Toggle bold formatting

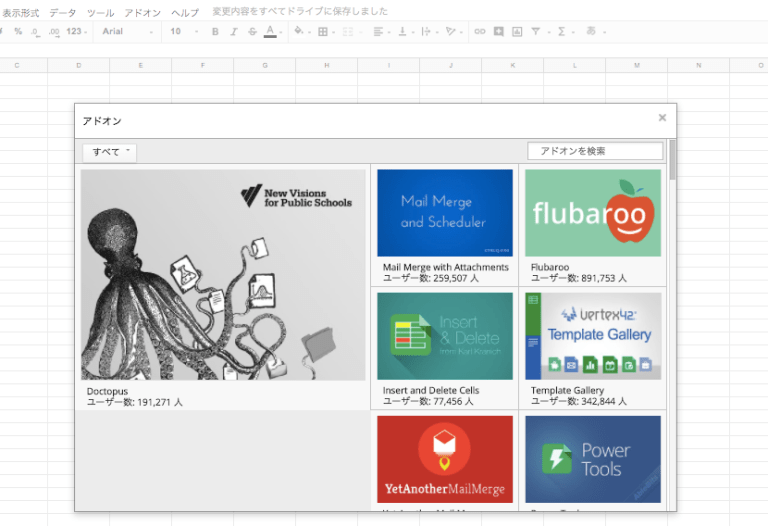(215, 31)
